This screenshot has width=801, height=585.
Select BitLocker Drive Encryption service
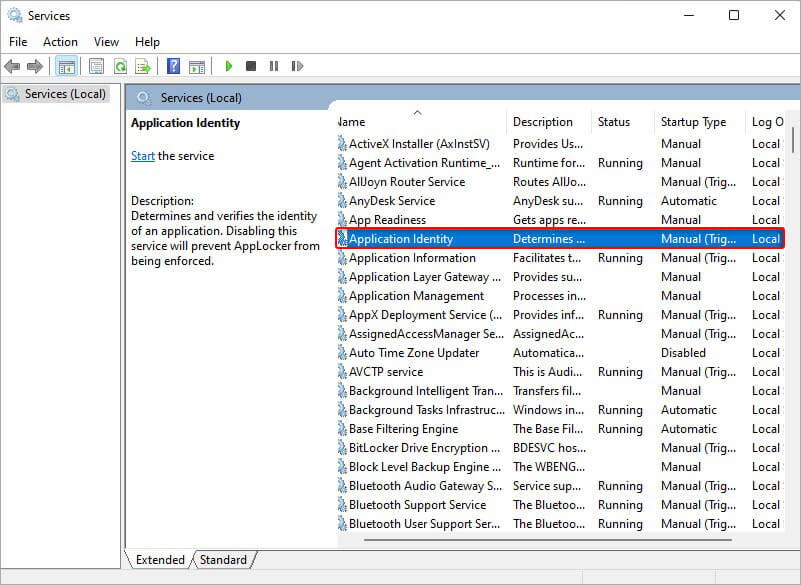(560, 448)
